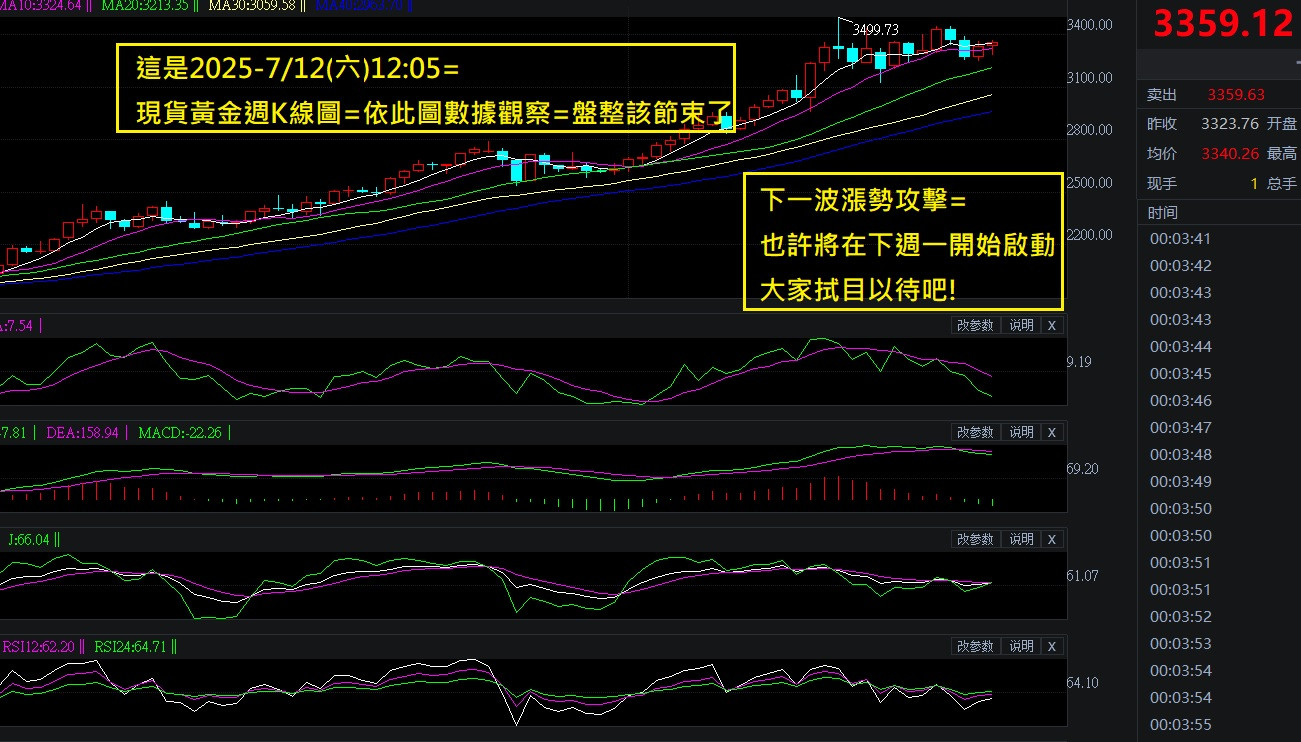Screen dimensions: 1301x742
Task: Click the large 3359.12 current price
Action: pos(1223,23)
